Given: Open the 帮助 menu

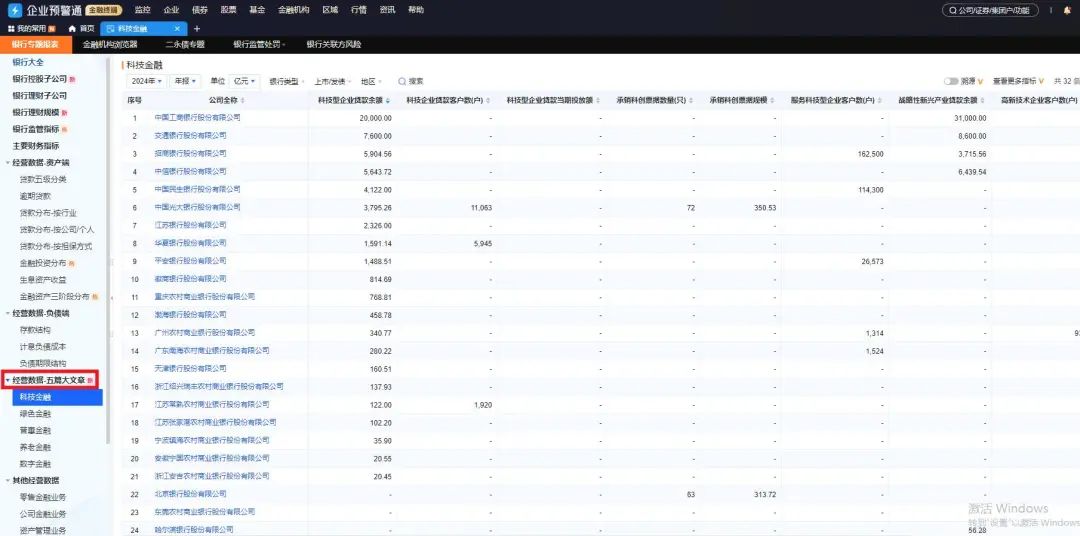Looking at the screenshot, I should click(x=416, y=10).
